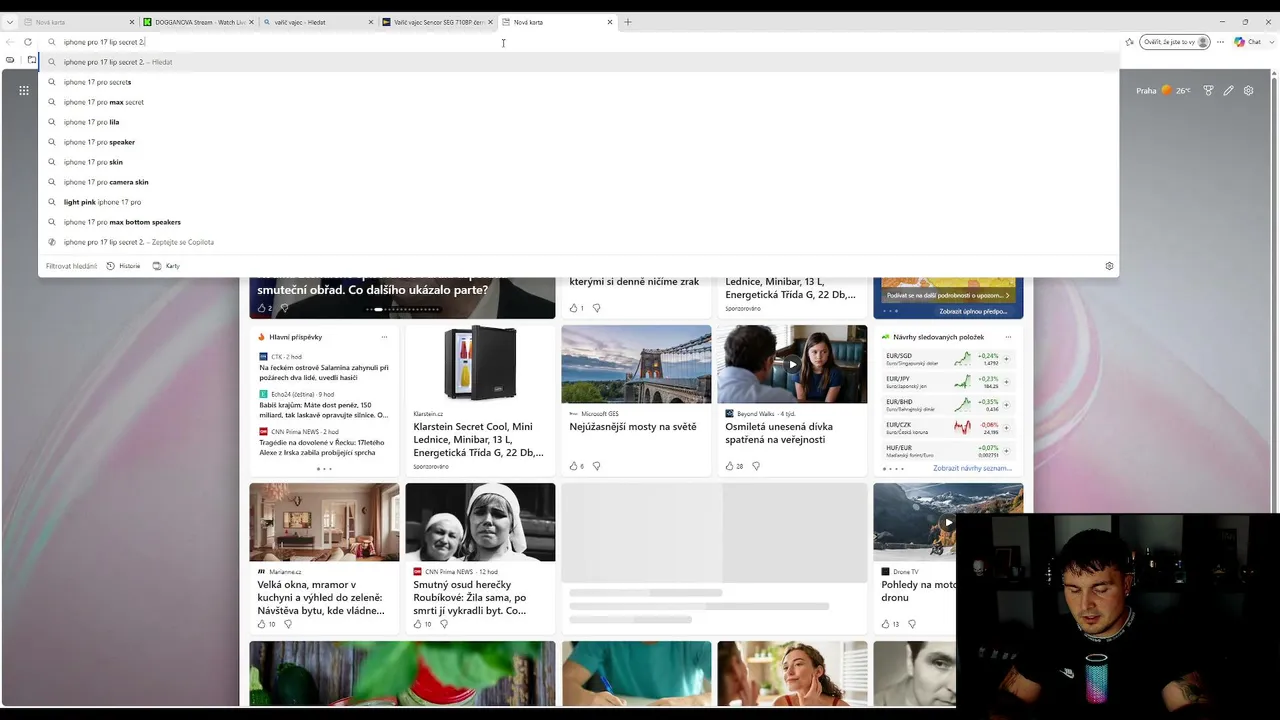Add EUR/JPY to watchlist
Viewport: 1280px width, 720px height.
pos(1006,381)
